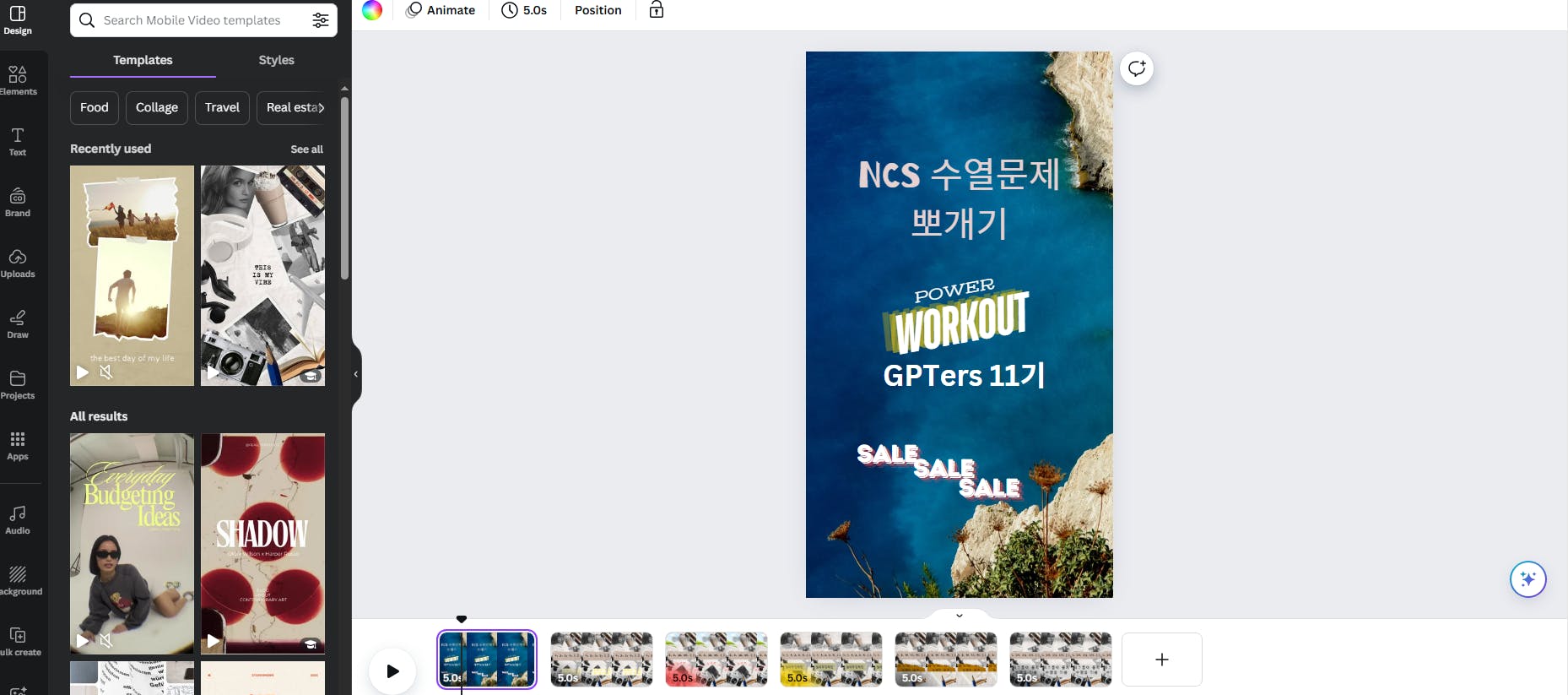Unmute the Budgeting Ideas template preview
Viewport: 1568px width, 695px height.
(105, 641)
